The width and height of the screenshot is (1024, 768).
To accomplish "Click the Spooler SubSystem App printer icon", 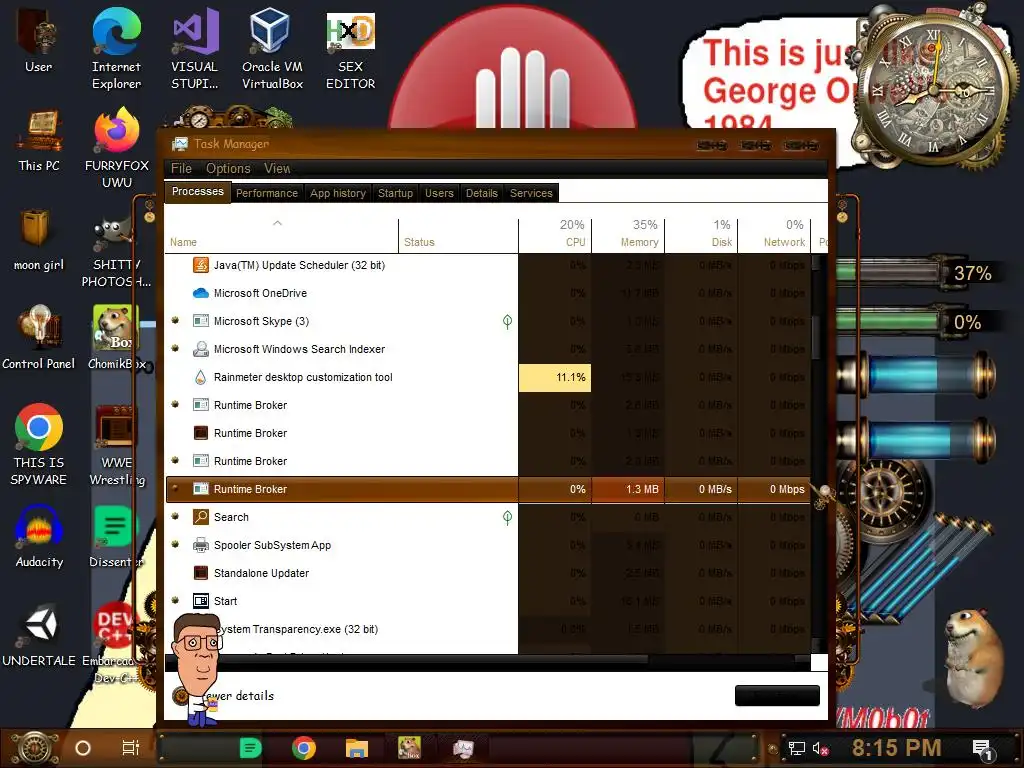I will [x=200, y=545].
